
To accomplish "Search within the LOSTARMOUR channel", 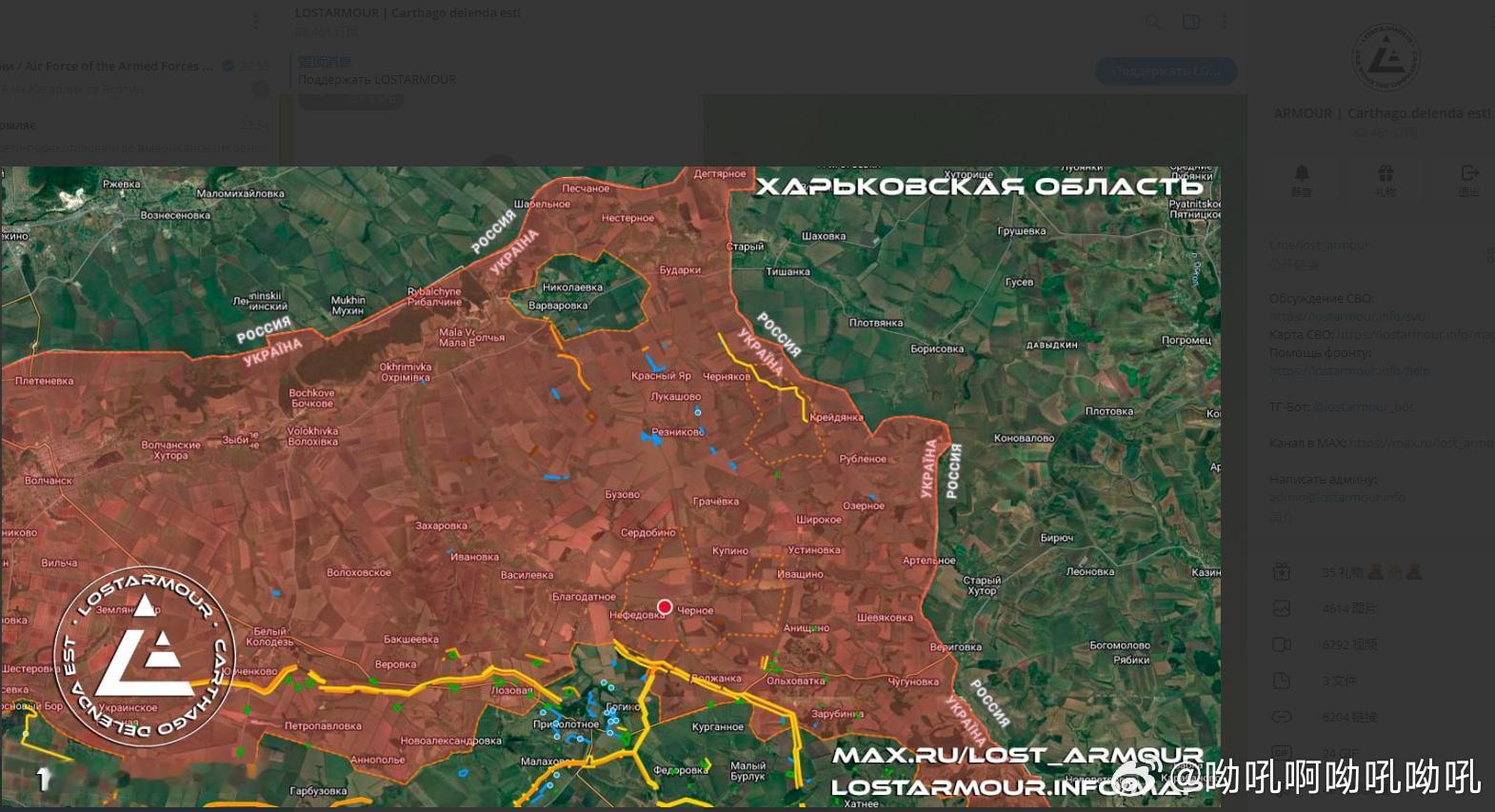I will coord(1153,22).
